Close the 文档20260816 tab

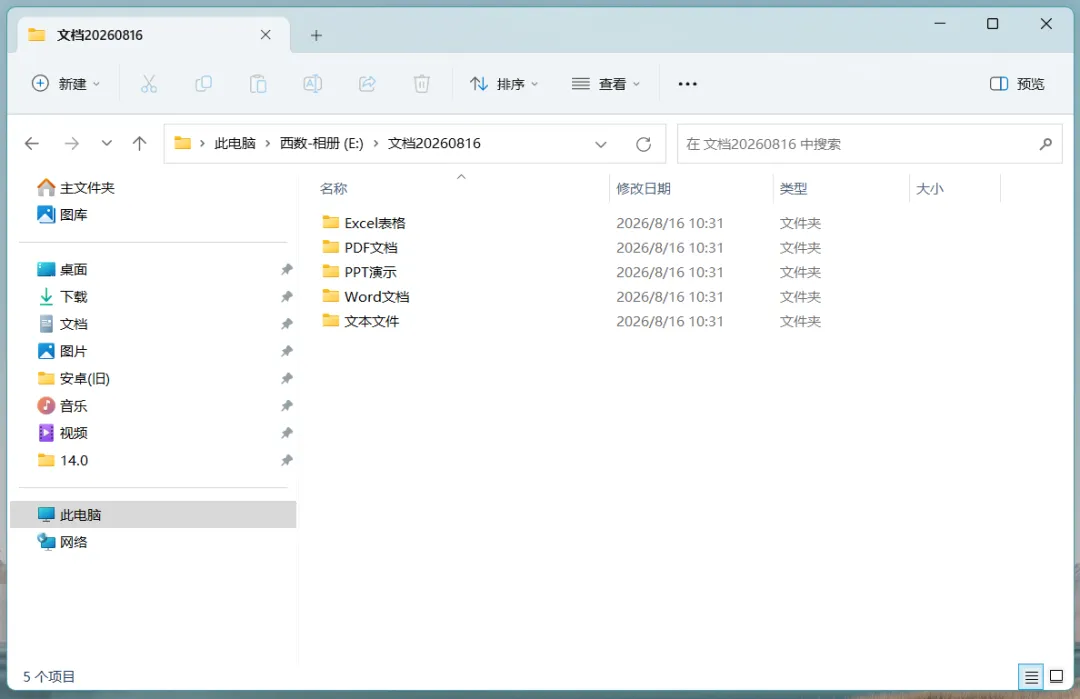(x=266, y=34)
